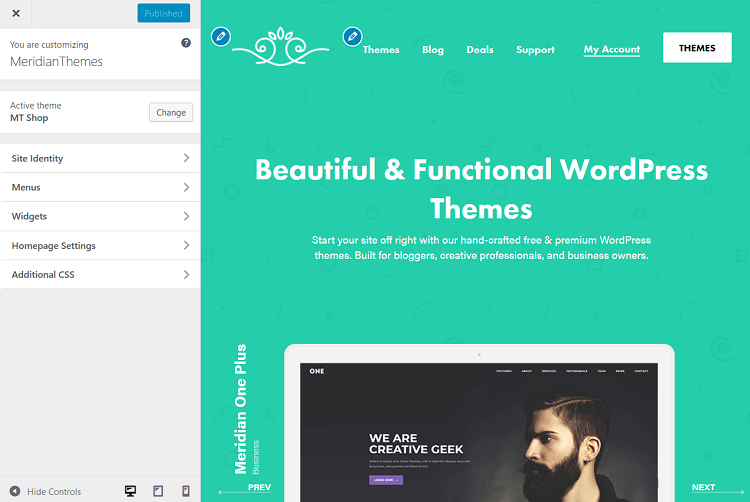This screenshot has width=750, height=502.
Task: Open the Support nav link
Action: click(535, 50)
